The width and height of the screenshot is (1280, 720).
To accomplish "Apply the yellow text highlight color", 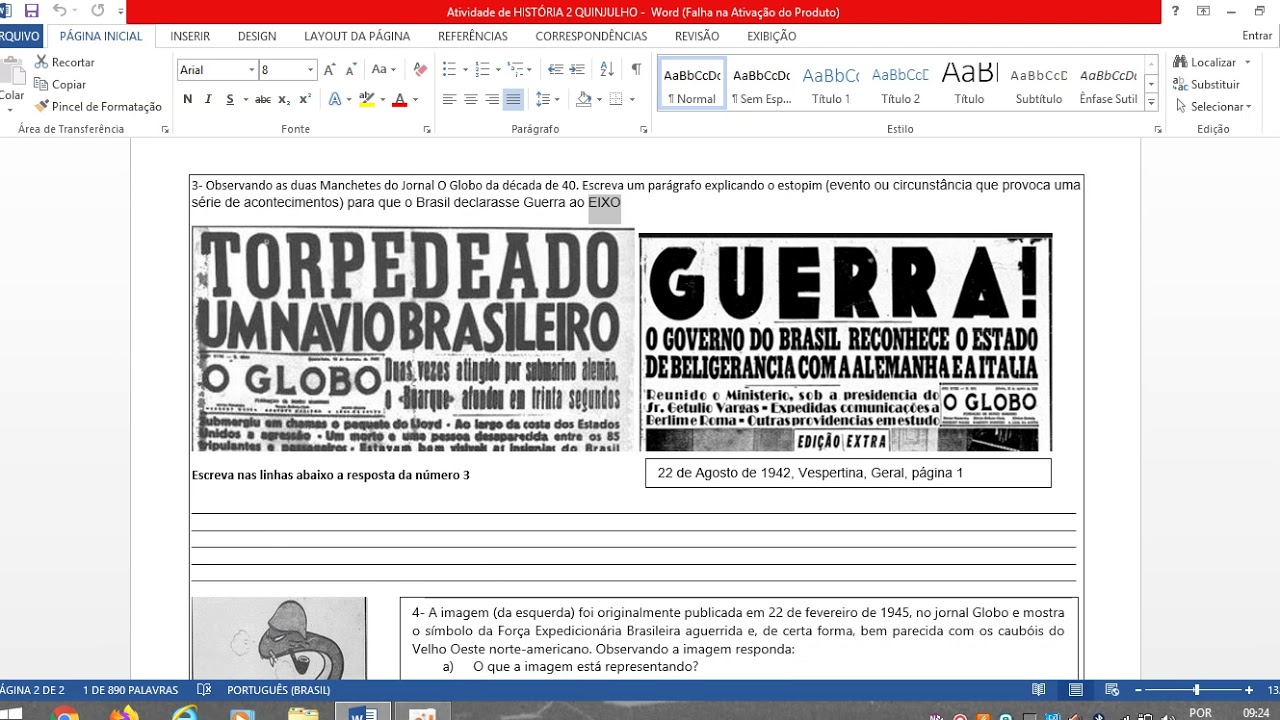I will 366,99.
